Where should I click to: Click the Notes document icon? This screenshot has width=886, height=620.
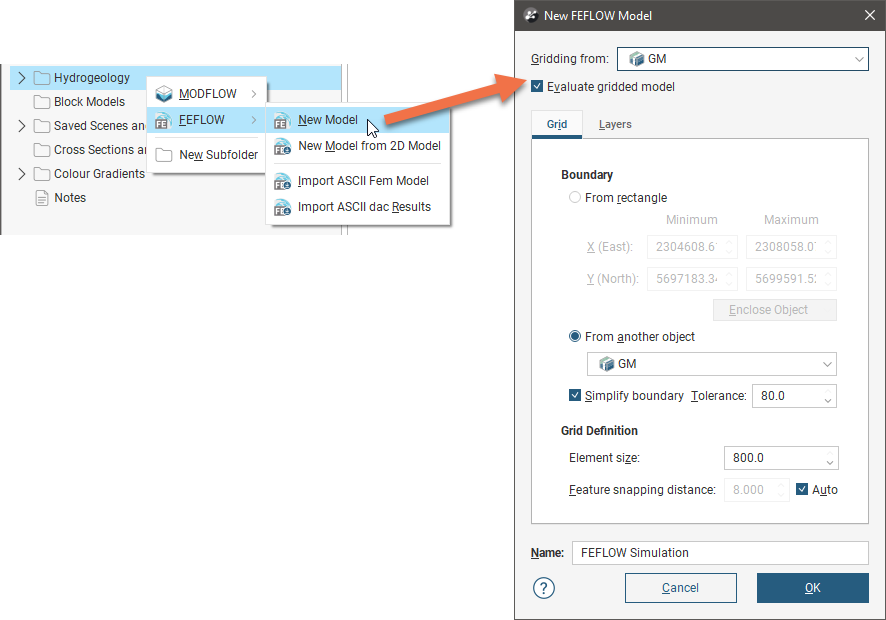point(41,198)
